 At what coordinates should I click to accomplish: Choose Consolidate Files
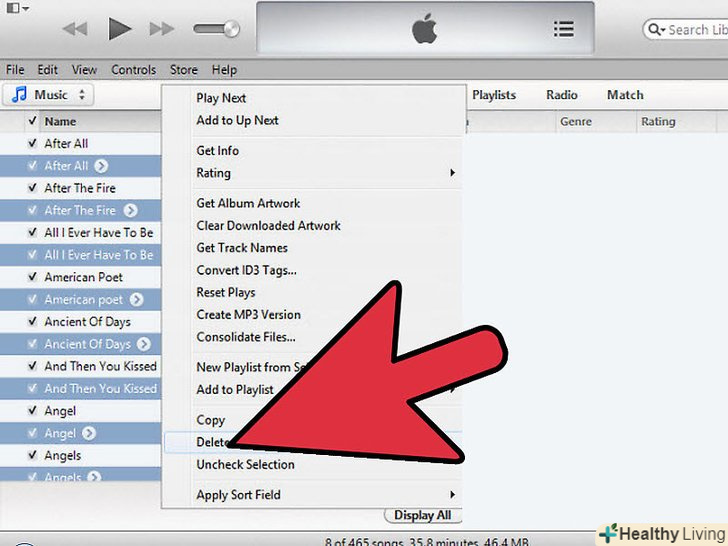246,337
